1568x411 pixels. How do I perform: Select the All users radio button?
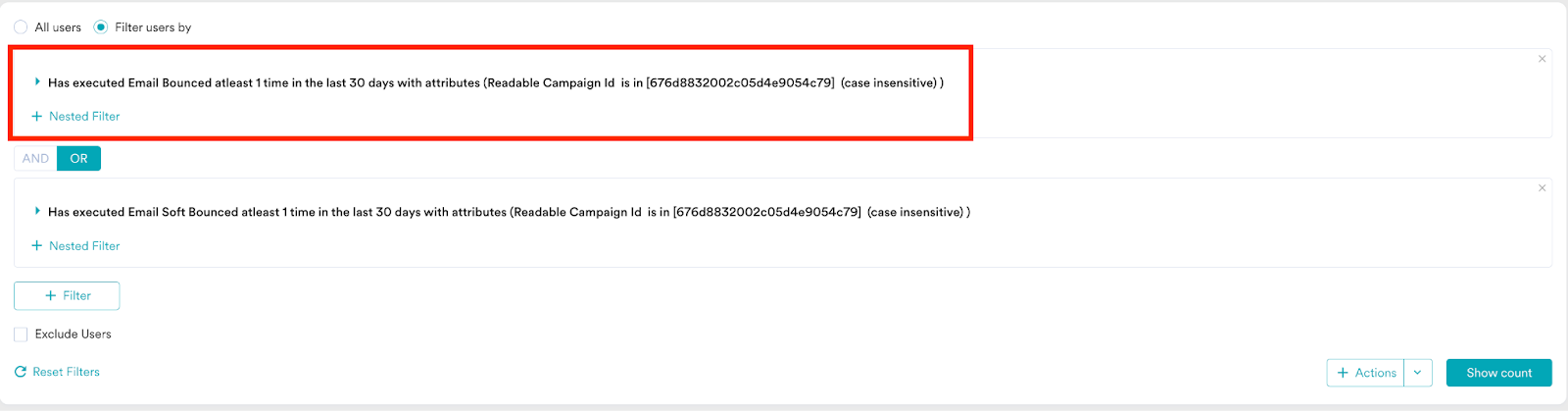[21, 27]
